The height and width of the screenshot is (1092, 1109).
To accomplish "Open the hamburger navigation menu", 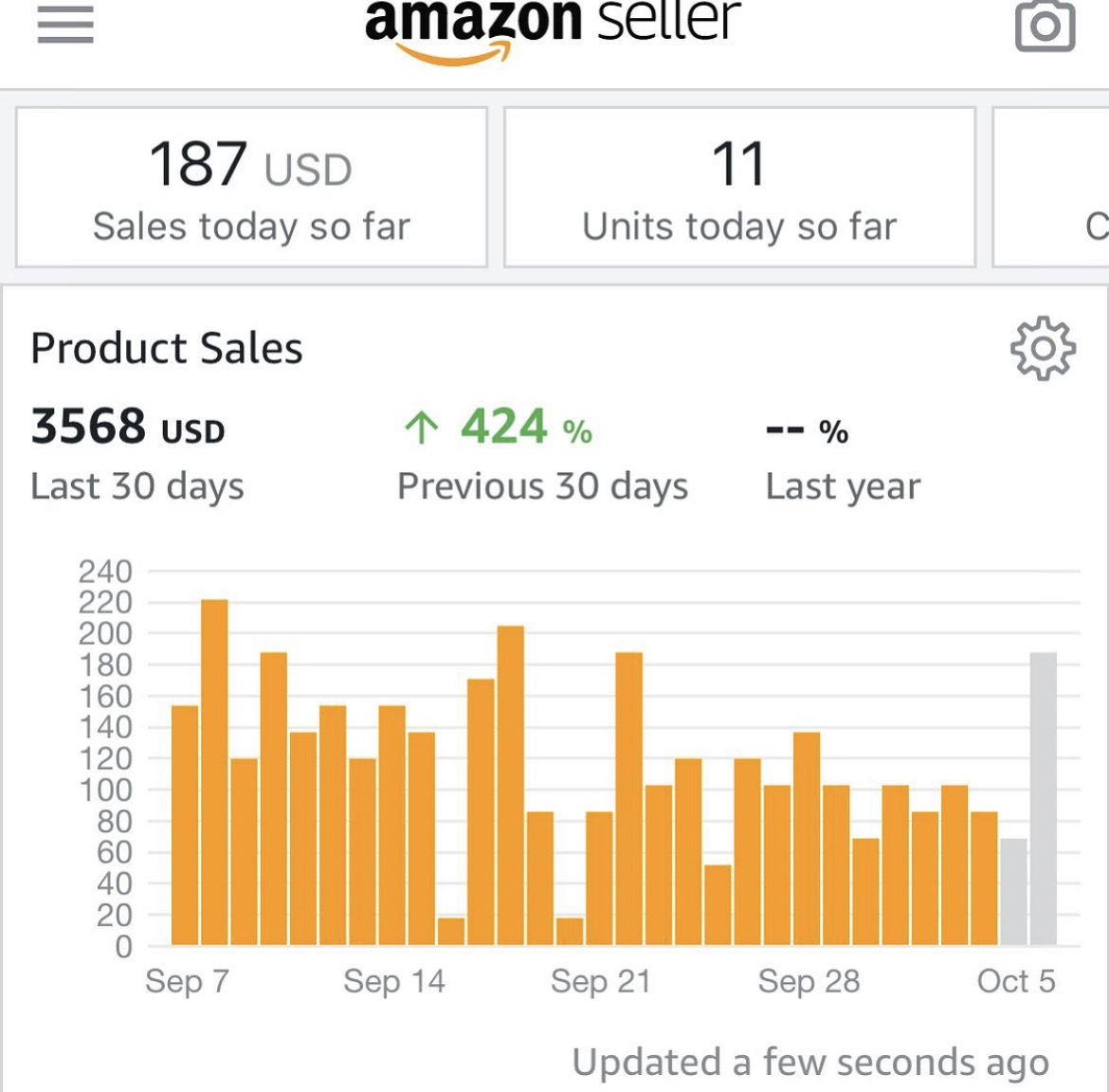I will point(65,24).
